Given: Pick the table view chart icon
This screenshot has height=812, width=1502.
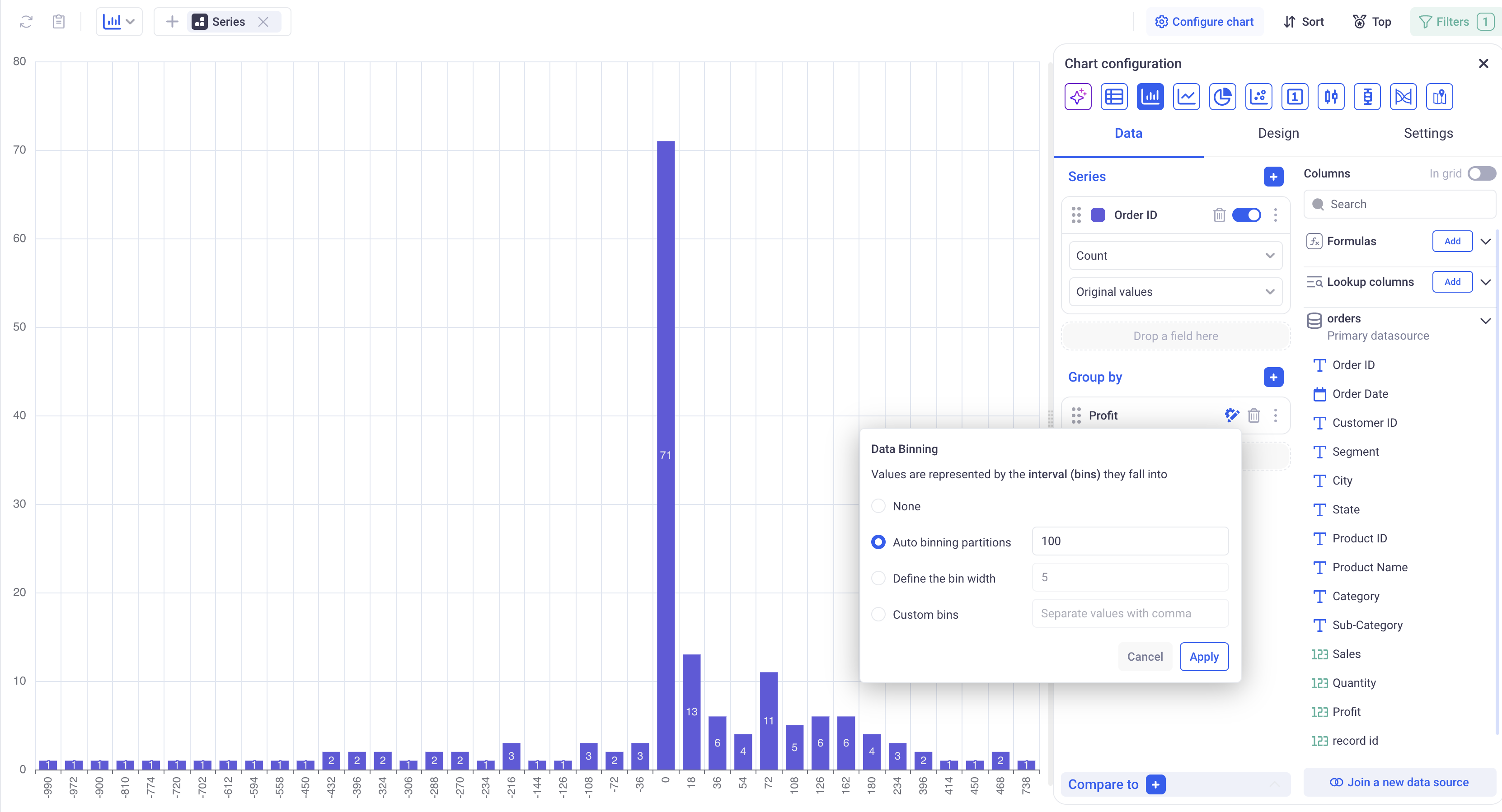Looking at the screenshot, I should pos(1114,97).
